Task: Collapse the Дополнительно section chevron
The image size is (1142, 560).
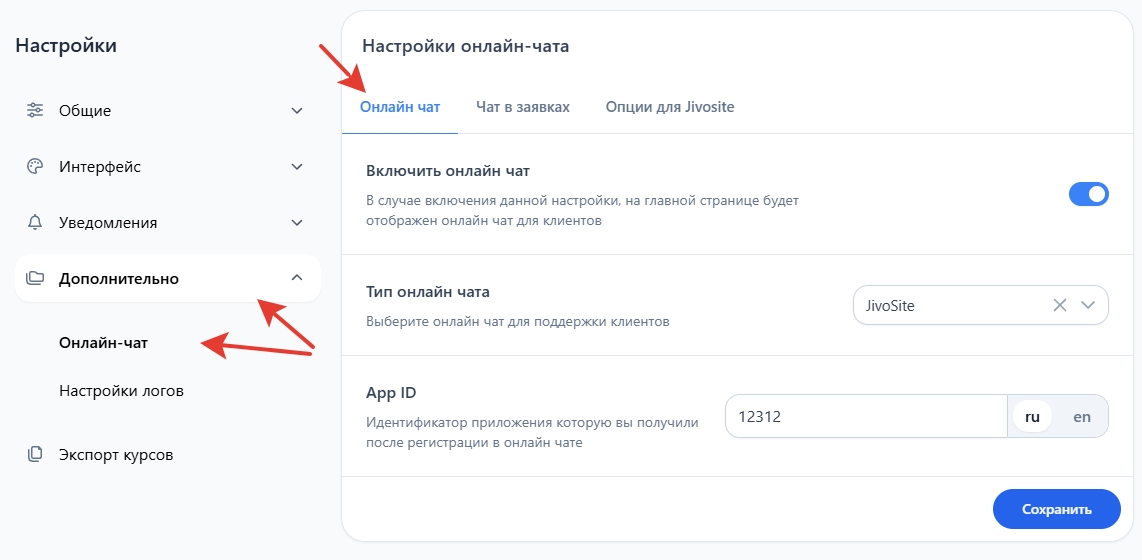Action: pyautogui.click(x=296, y=278)
